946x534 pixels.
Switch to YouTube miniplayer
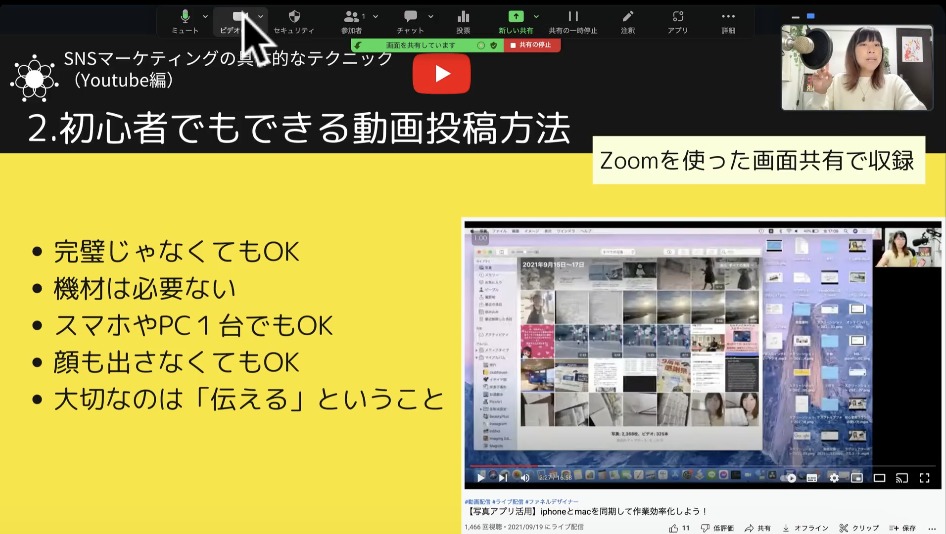pyautogui.click(x=857, y=478)
